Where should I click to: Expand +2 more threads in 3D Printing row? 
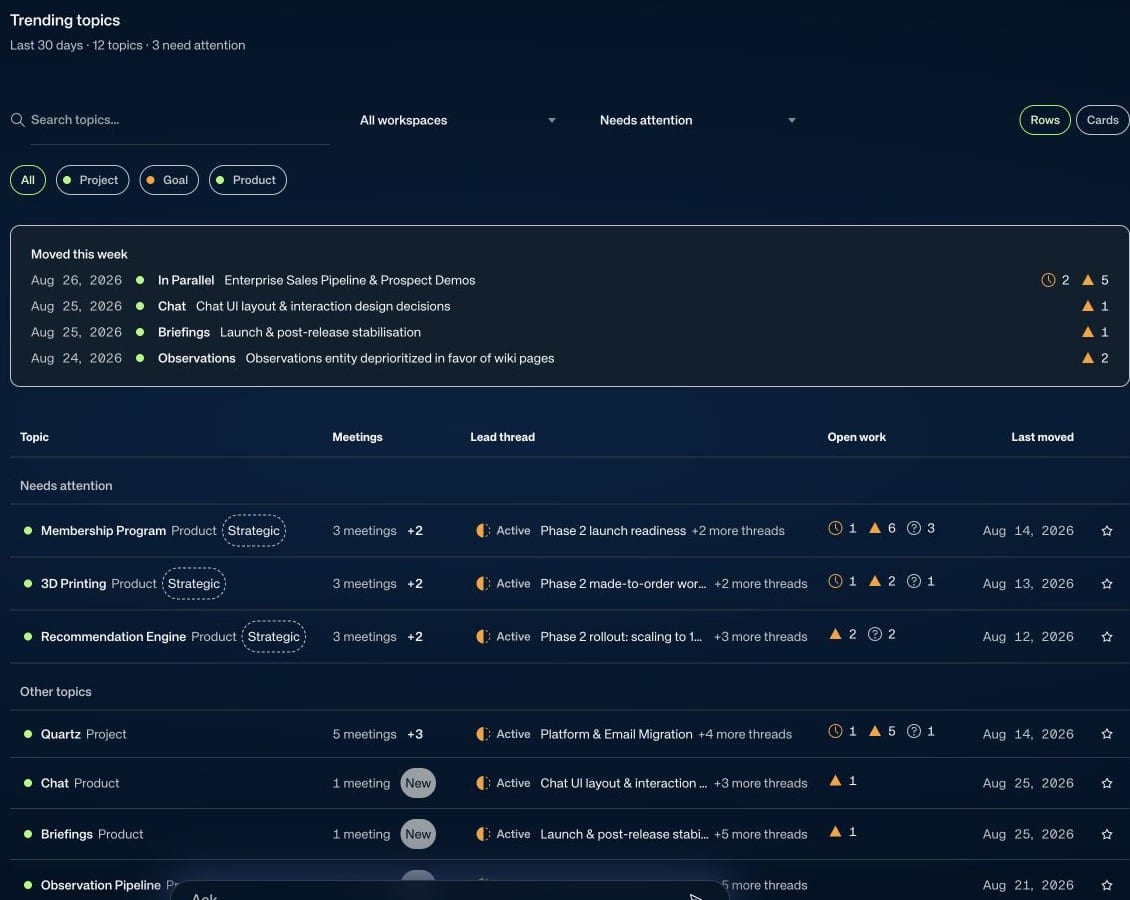(760, 584)
